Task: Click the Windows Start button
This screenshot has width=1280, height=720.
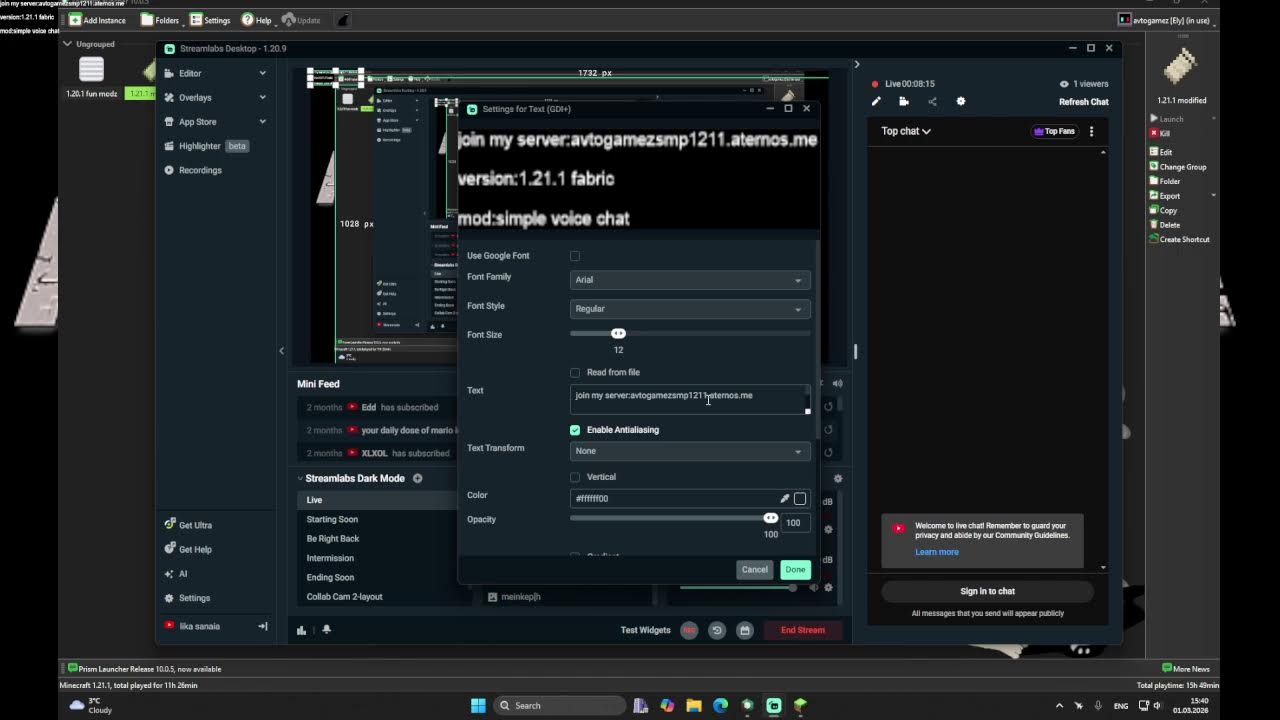Action: (478, 705)
